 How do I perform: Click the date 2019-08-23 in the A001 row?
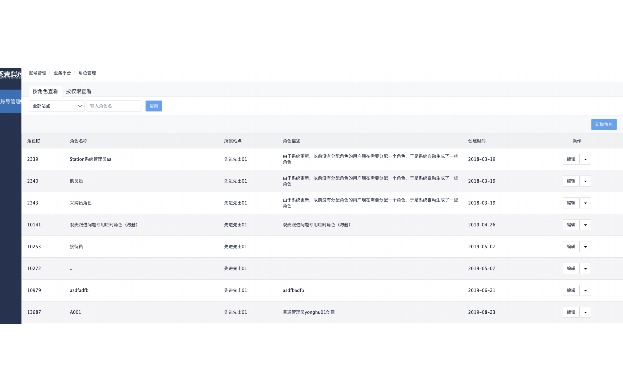tap(482, 312)
